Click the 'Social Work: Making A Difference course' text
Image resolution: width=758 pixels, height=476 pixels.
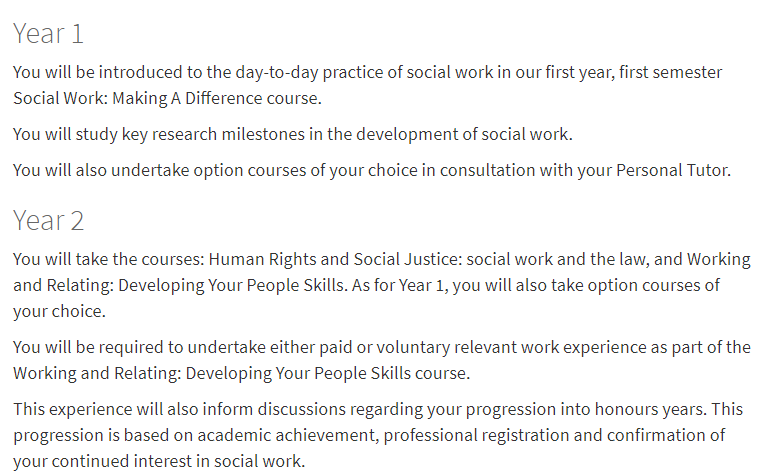point(166,98)
